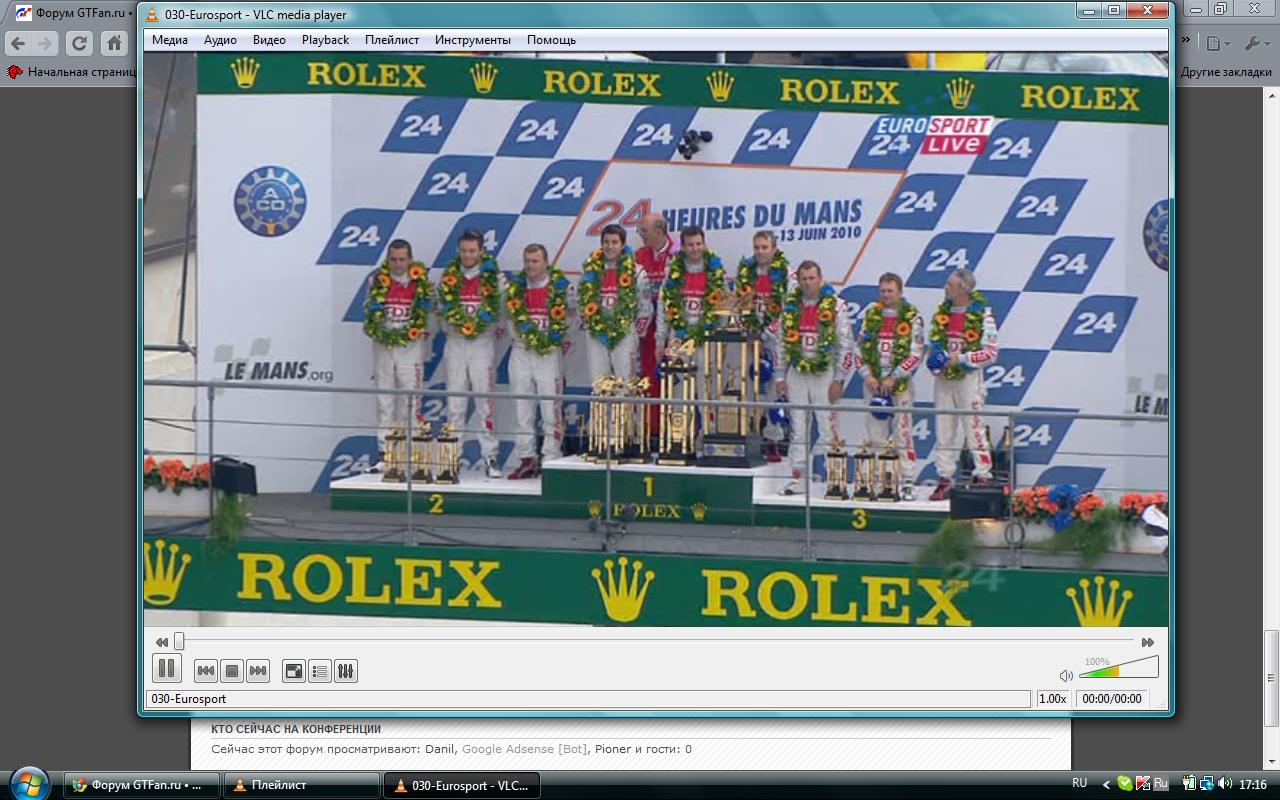Slow down playback with the left seek arrows

[161, 642]
